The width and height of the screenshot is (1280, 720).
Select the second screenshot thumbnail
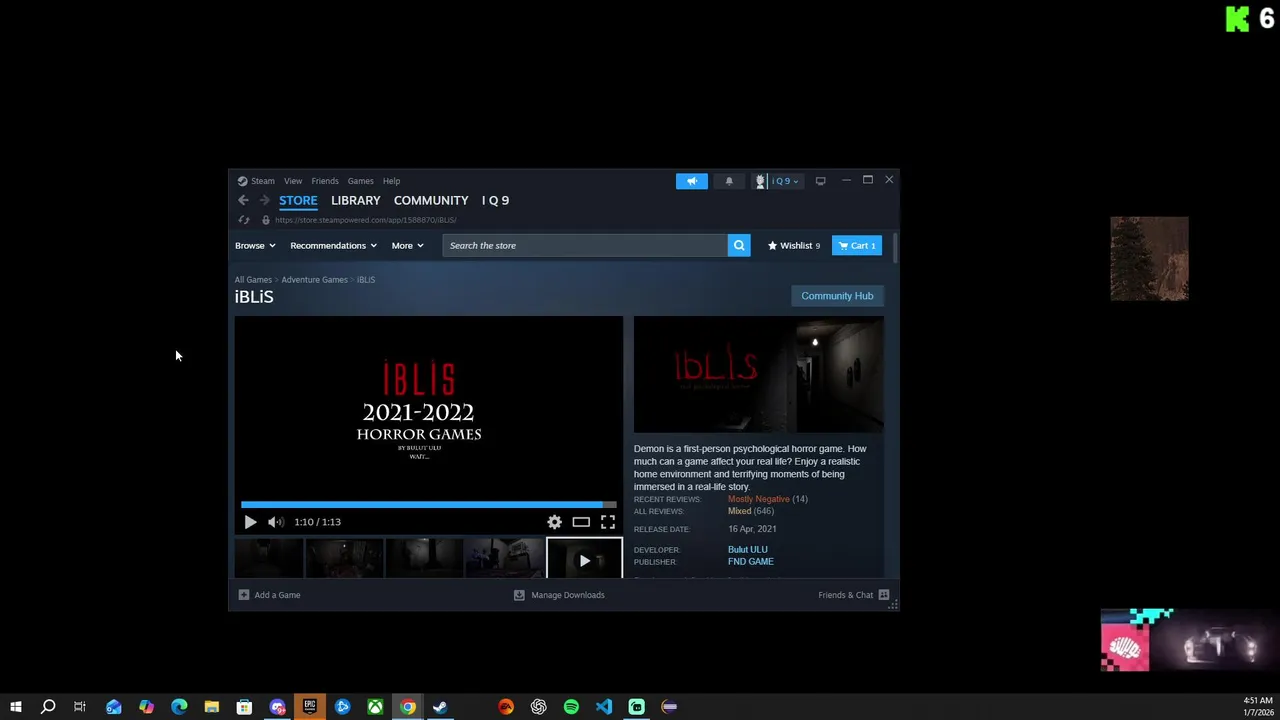[x=344, y=558]
